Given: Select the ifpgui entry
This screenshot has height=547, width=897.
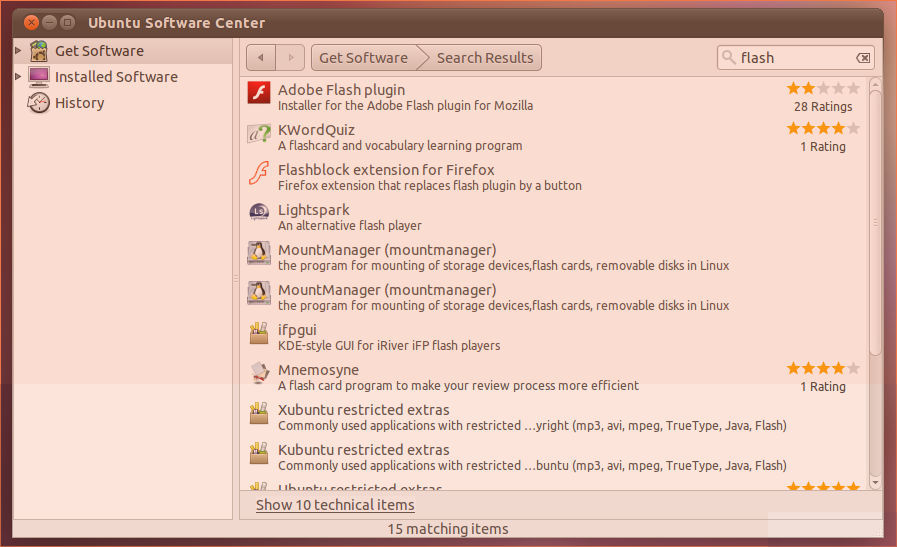Looking at the screenshot, I should pos(554,337).
